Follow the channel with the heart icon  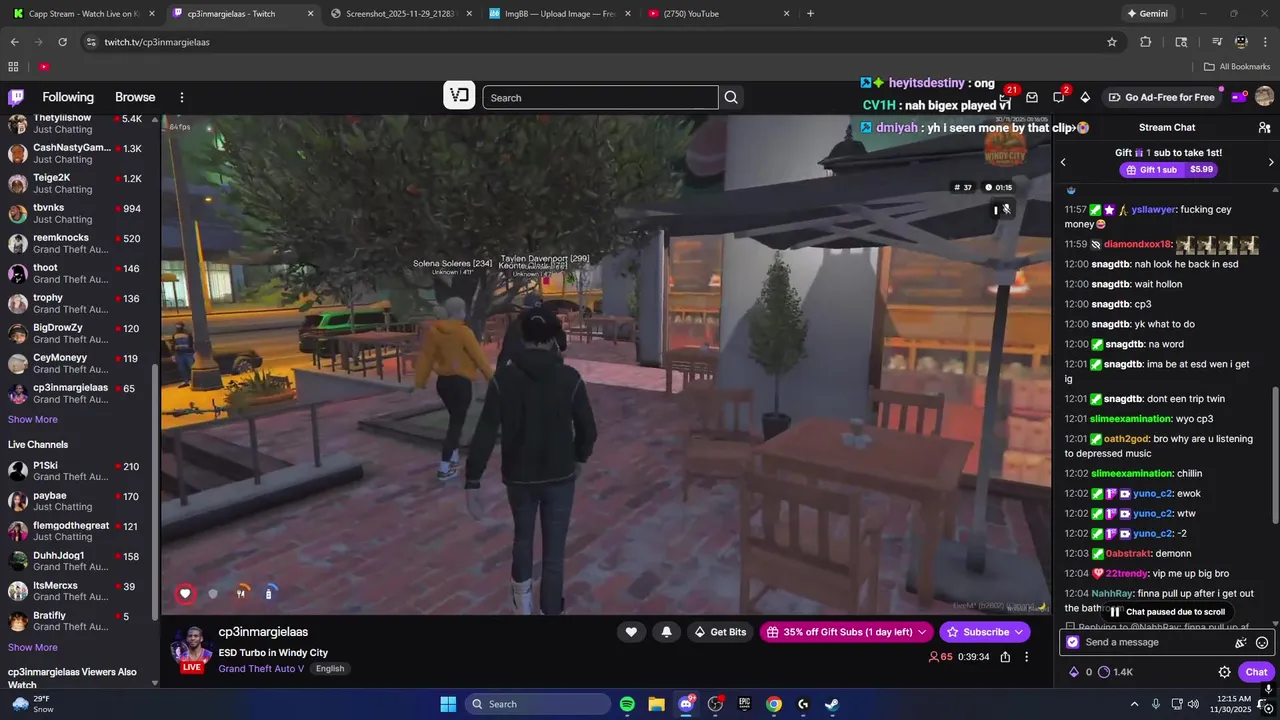pos(631,632)
